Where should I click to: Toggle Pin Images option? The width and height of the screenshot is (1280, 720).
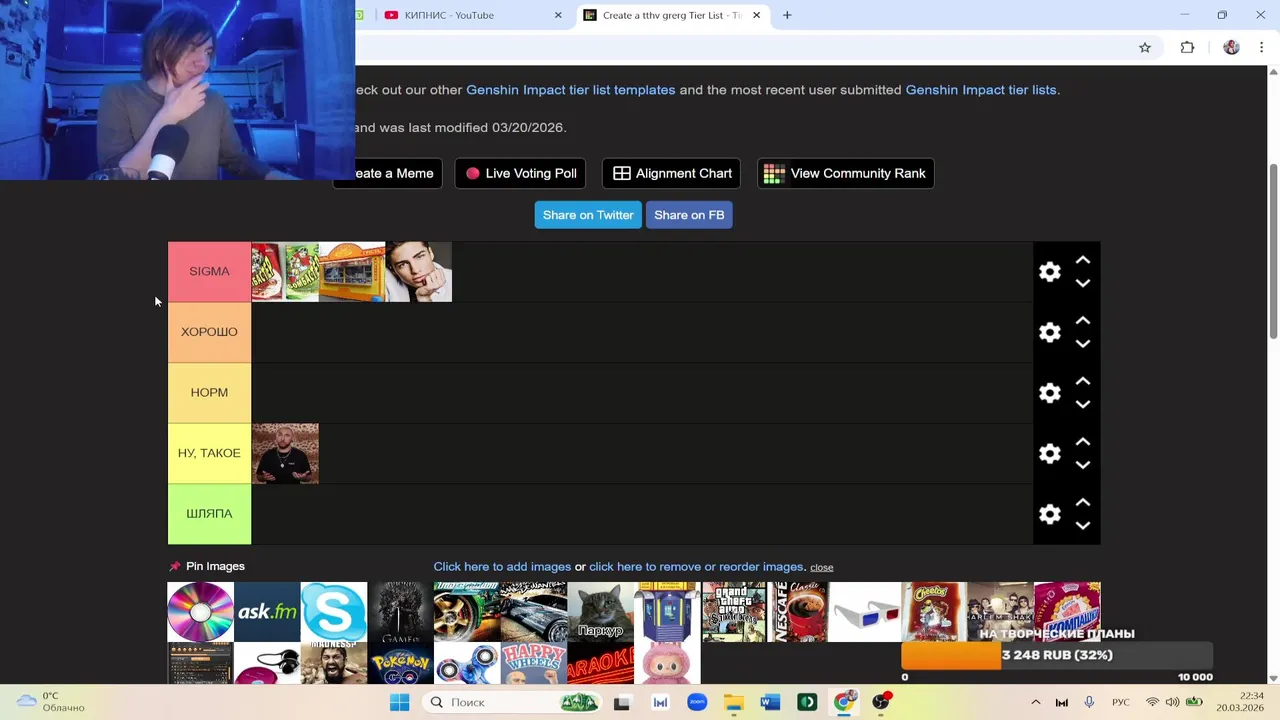point(207,566)
